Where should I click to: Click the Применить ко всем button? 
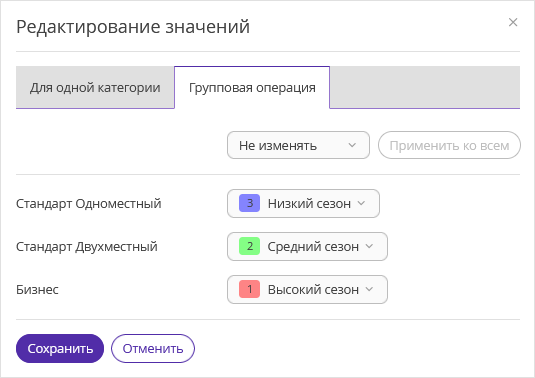pyautogui.click(x=449, y=145)
